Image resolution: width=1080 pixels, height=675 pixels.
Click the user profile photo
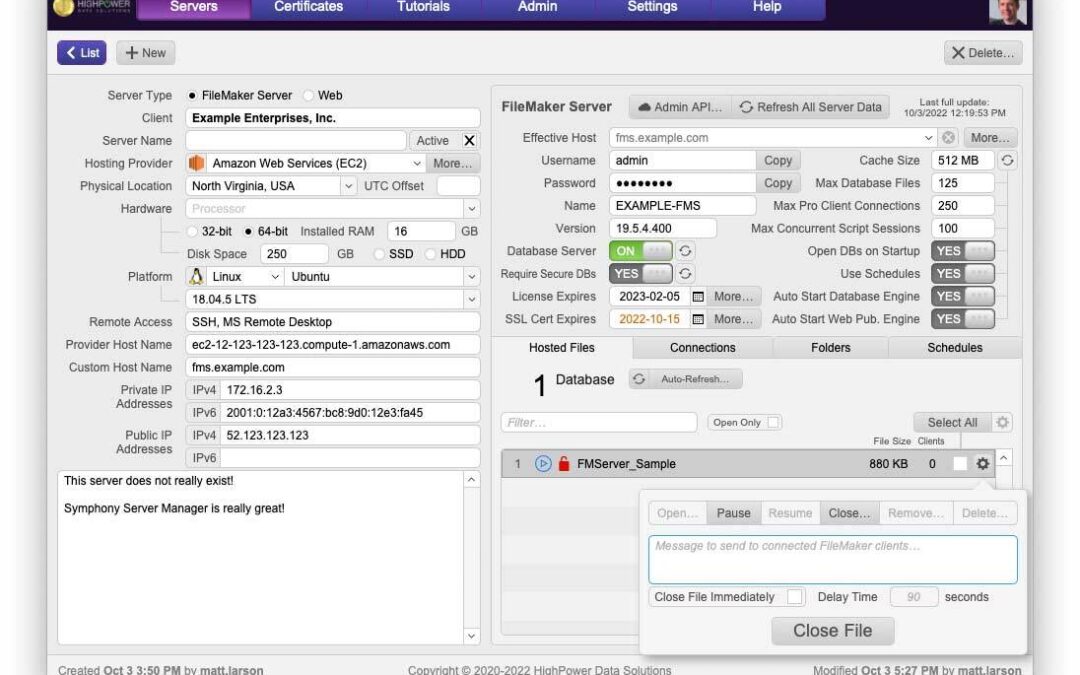(x=1008, y=11)
